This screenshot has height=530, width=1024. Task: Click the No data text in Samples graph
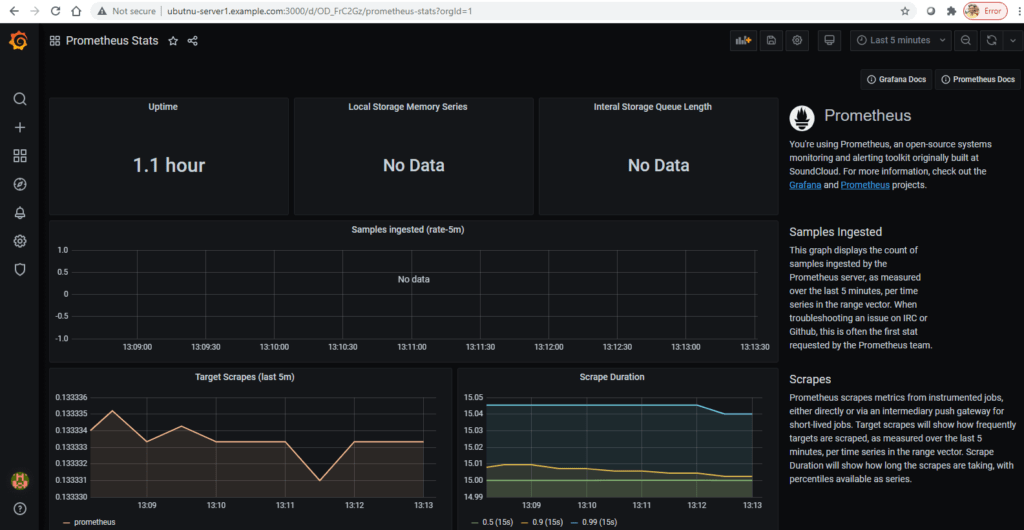413,279
